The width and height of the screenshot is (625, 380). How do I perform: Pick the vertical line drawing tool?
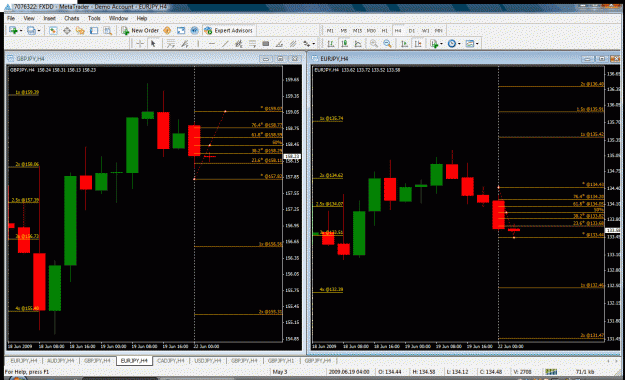tap(198, 43)
